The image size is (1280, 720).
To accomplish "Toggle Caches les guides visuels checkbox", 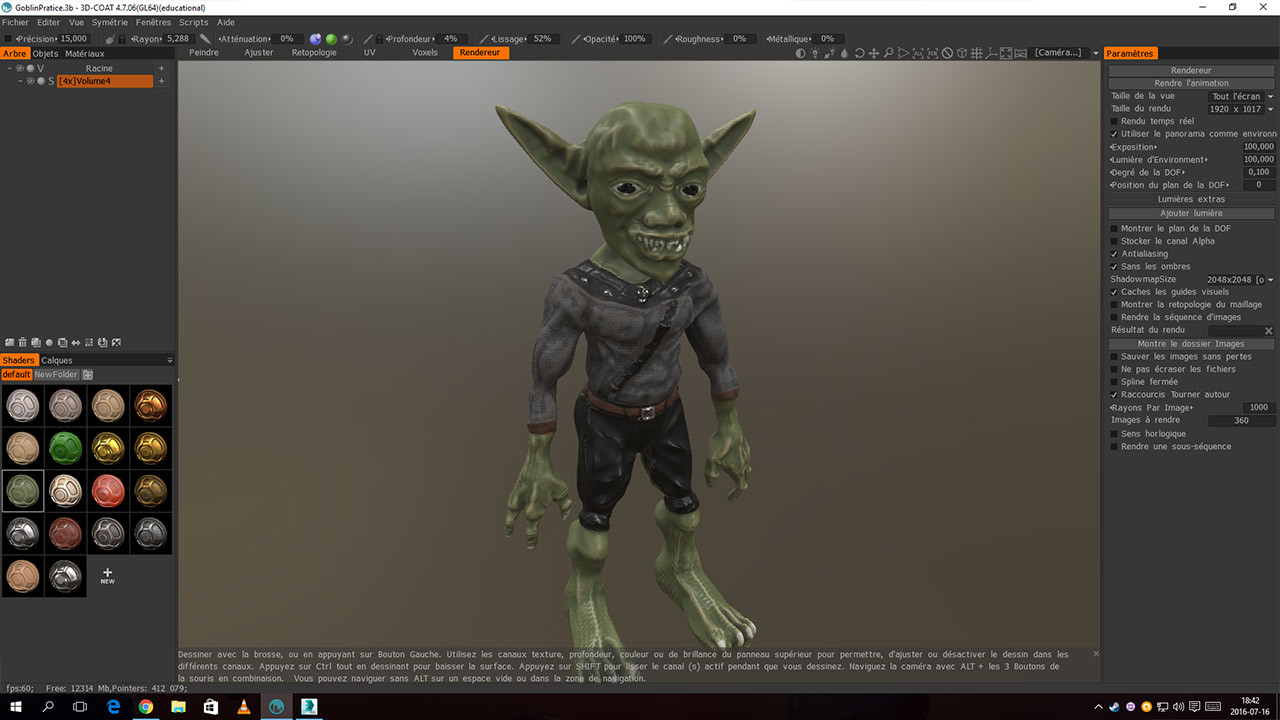I will pyautogui.click(x=1114, y=292).
